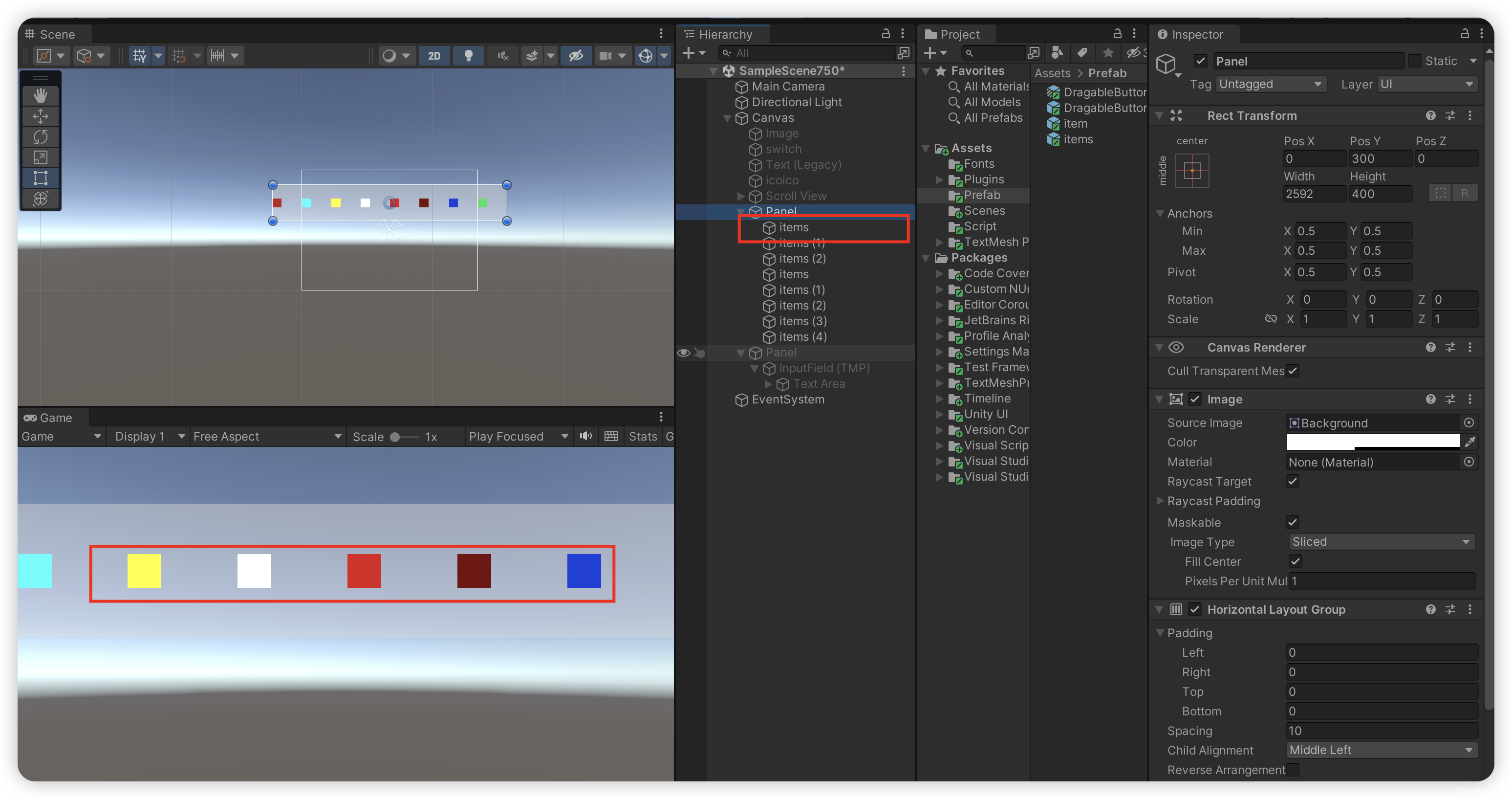This screenshot has width=1512, height=799.
Task: Click the anchor presets box icon
Action: pyautogui.click(x=1191, y=171)
